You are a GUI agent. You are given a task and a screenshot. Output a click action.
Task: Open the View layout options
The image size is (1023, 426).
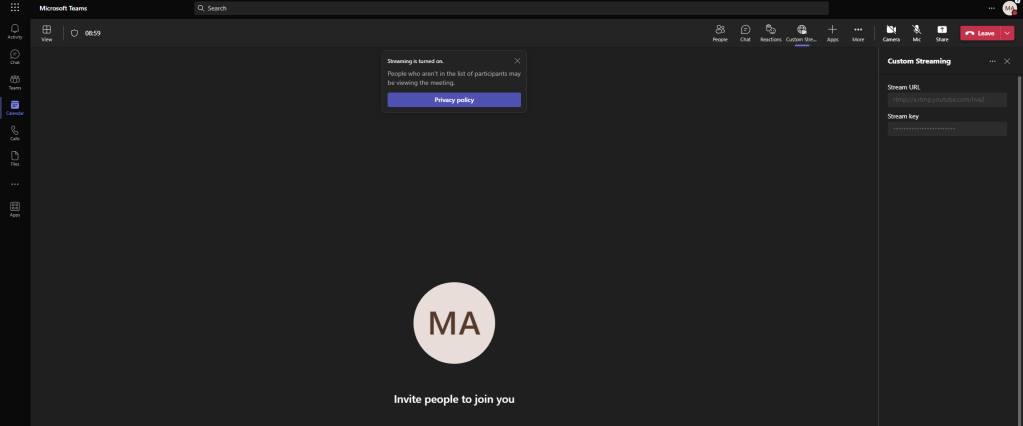pyautogui.click(x=47, y=32)
